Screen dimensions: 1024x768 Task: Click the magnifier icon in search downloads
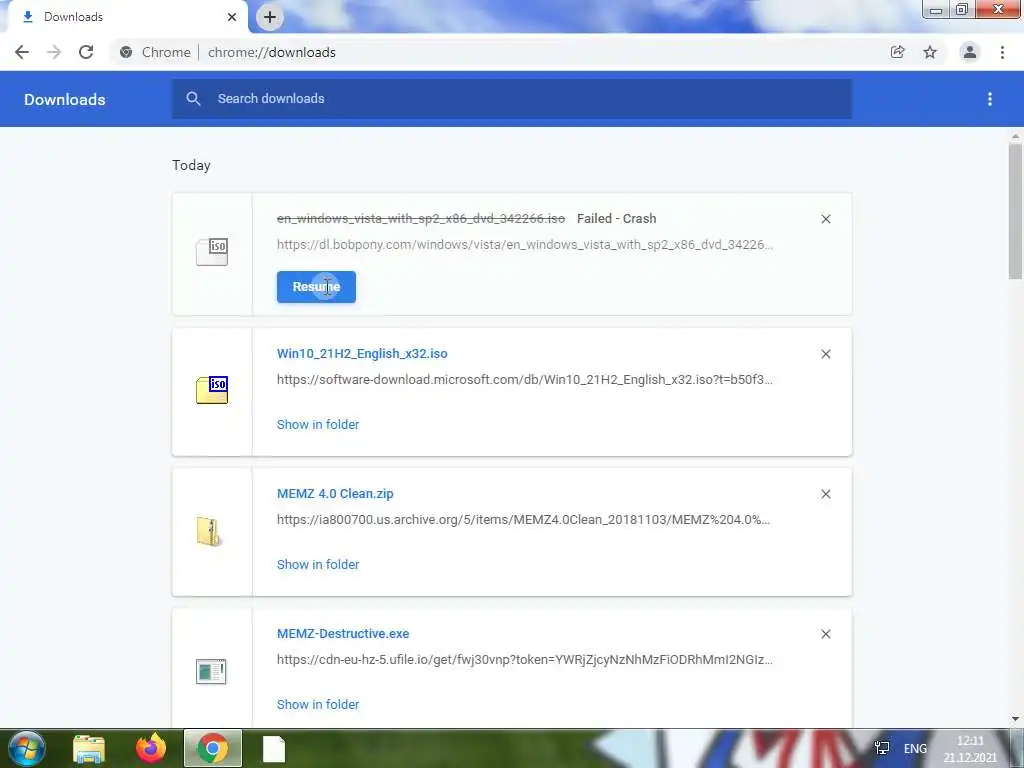point(193,99)
